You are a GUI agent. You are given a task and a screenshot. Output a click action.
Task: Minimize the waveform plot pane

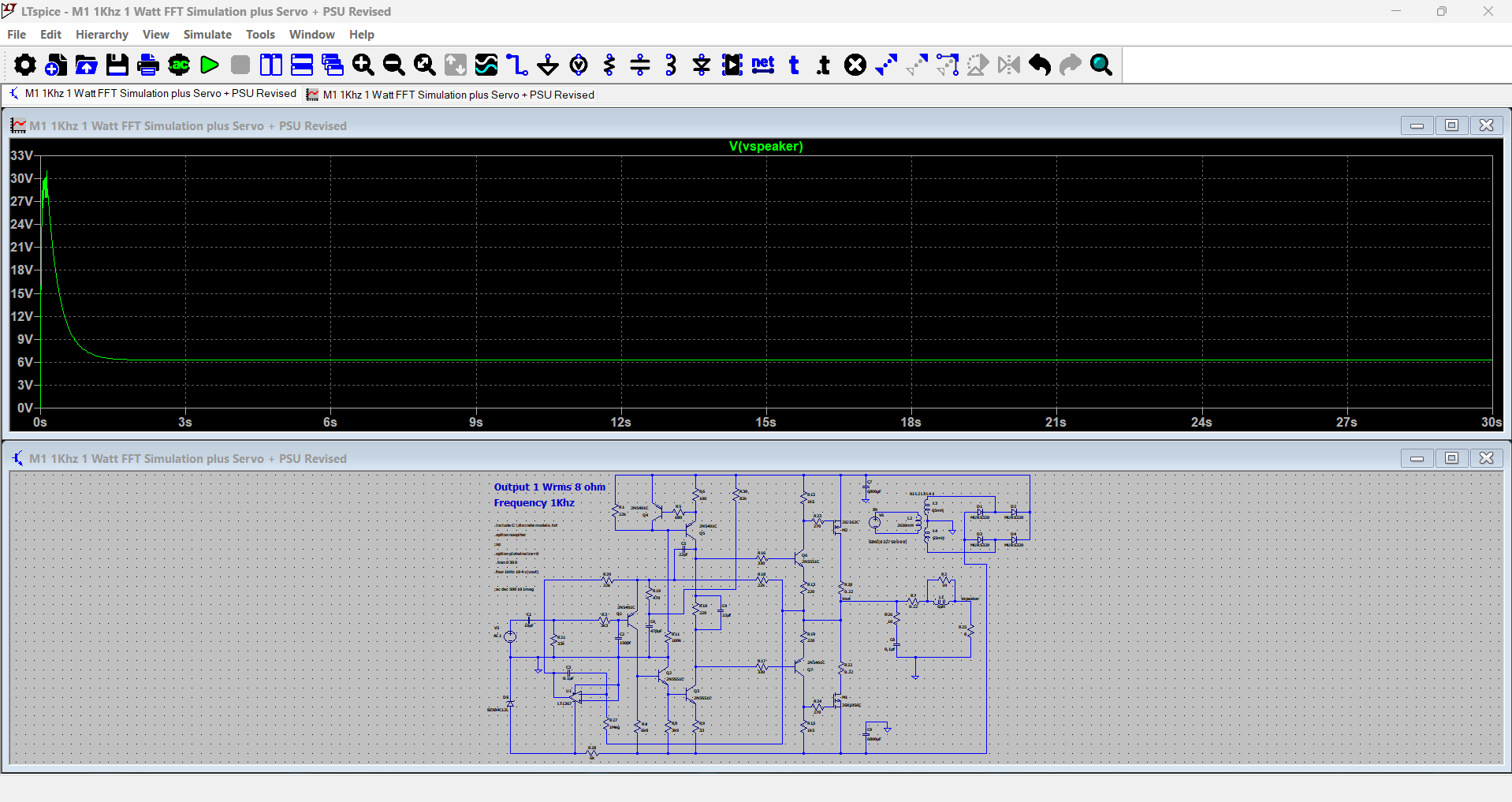(x=1417, y=125)
